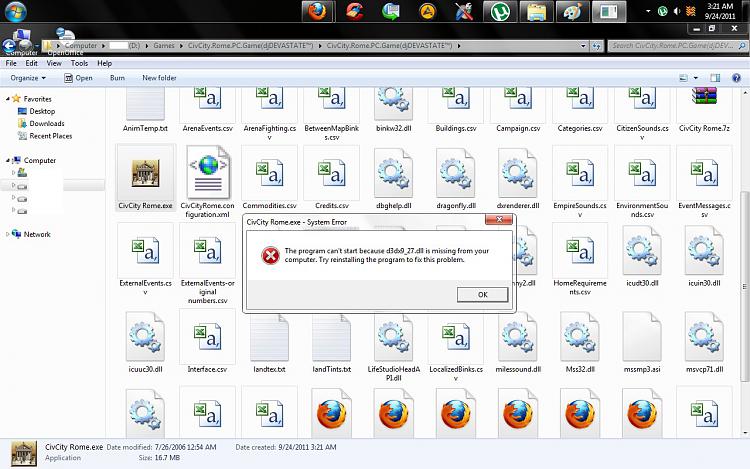Select Network in navigation pane
The image size is (750, 469).
(x=32, y=234)
